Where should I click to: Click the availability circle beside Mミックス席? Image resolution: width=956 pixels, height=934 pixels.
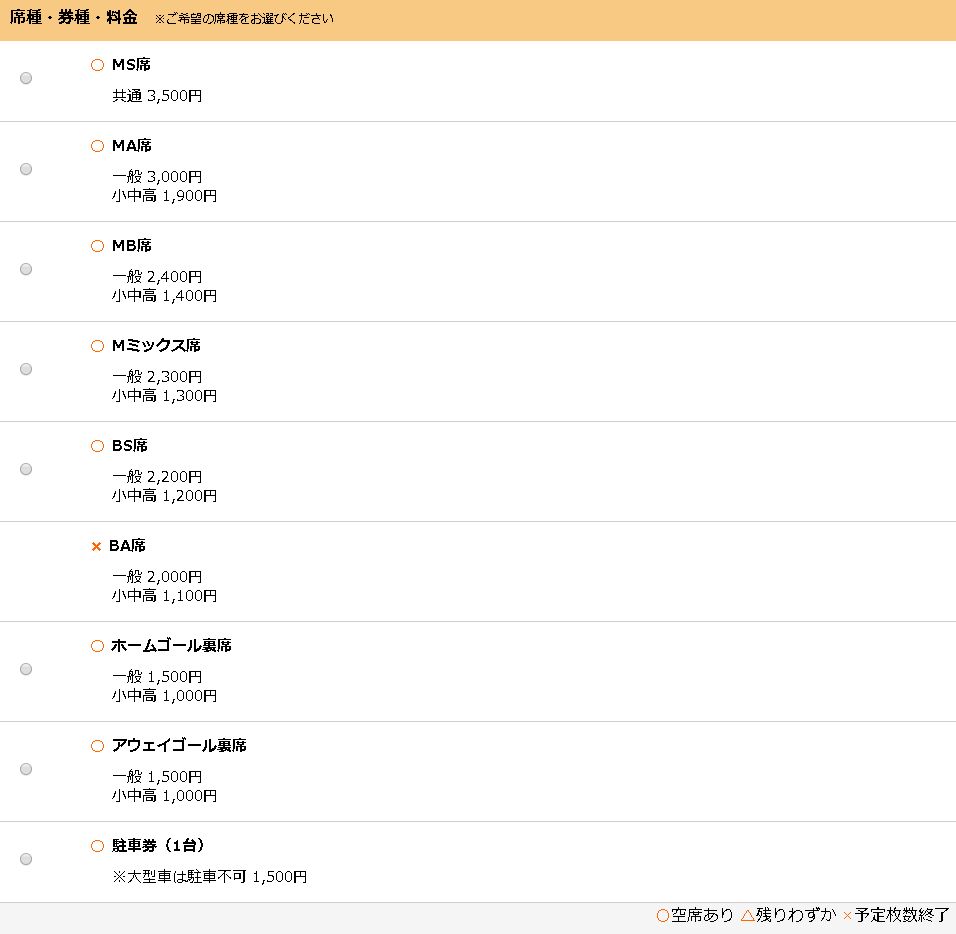(x=97, y=346)
